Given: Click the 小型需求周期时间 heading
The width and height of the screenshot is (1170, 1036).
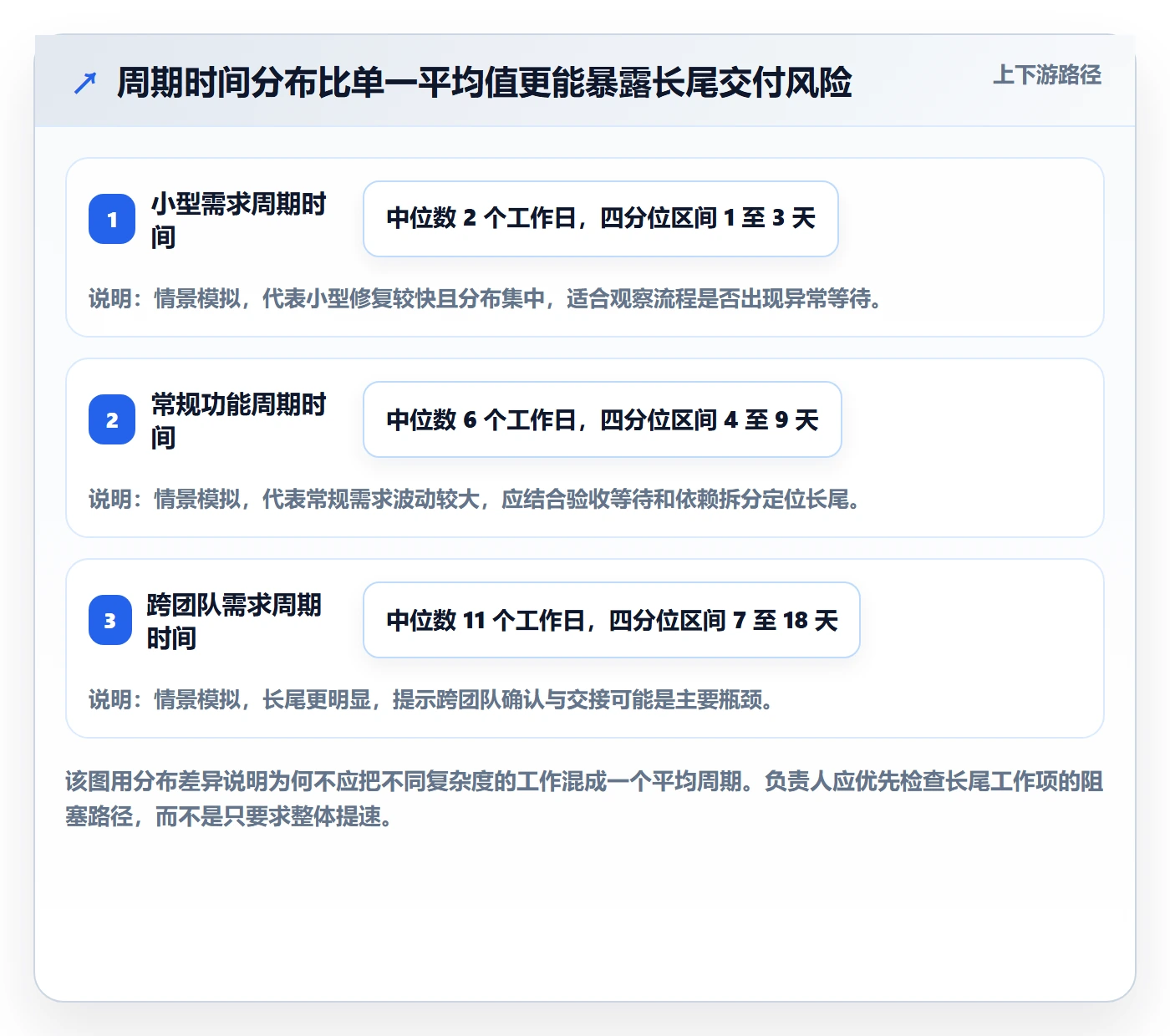Looking at the screenshot, I should [x=238, y=220].
